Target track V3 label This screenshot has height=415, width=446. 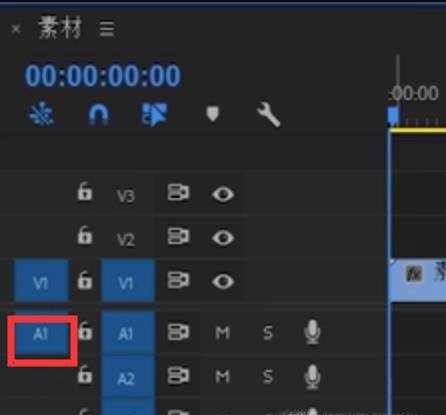tap(126, 196)
